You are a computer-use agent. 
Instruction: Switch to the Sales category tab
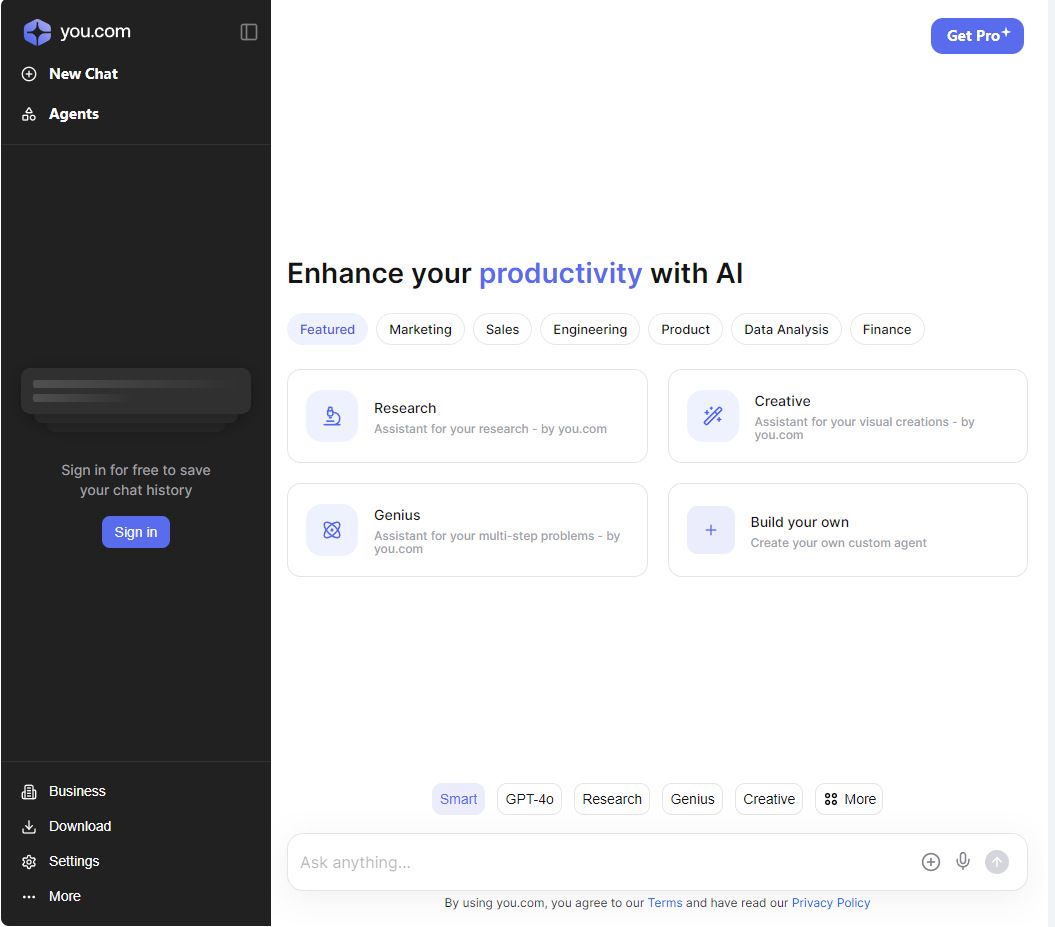(503, 329)
